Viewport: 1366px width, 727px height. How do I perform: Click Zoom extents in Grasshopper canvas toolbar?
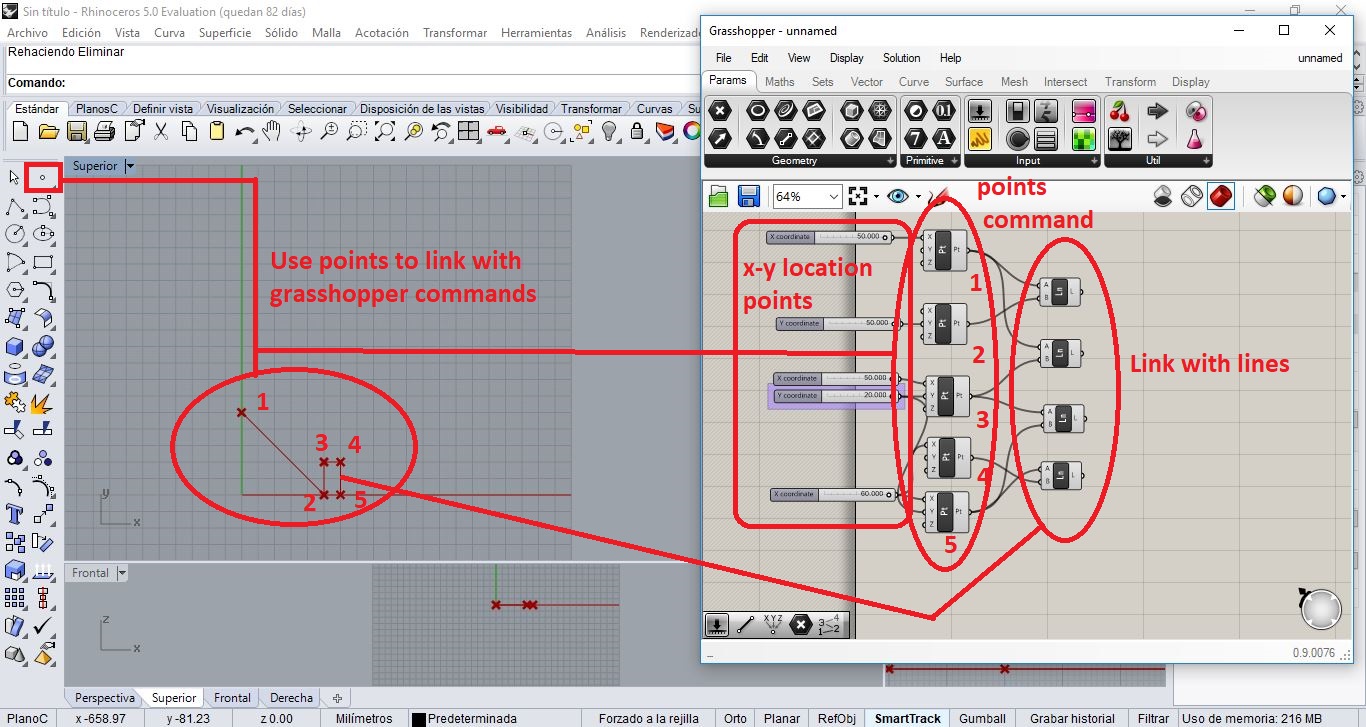pos(858,196)
